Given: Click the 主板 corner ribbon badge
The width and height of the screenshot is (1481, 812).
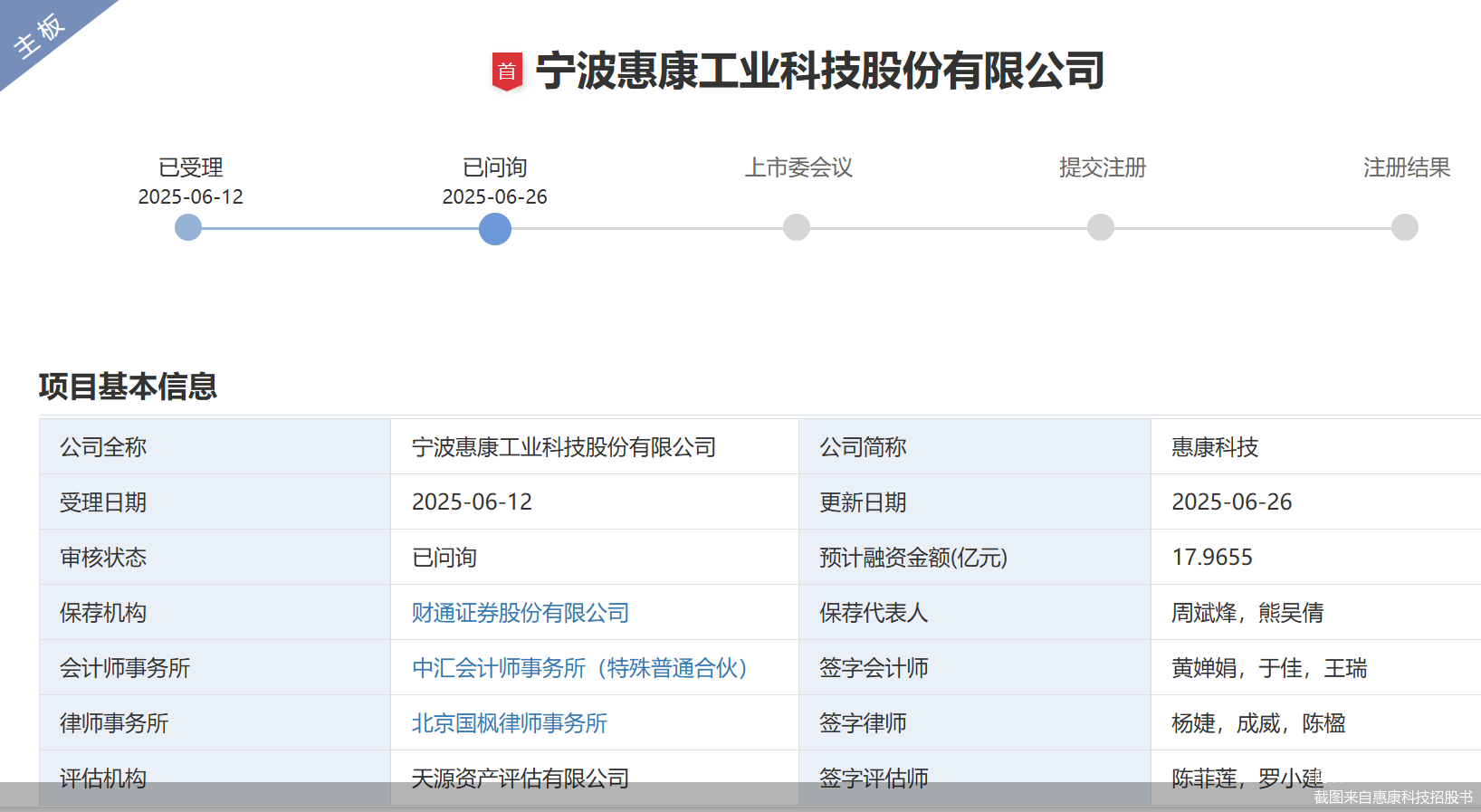Looking at the screenshot, I should point(39,35).
